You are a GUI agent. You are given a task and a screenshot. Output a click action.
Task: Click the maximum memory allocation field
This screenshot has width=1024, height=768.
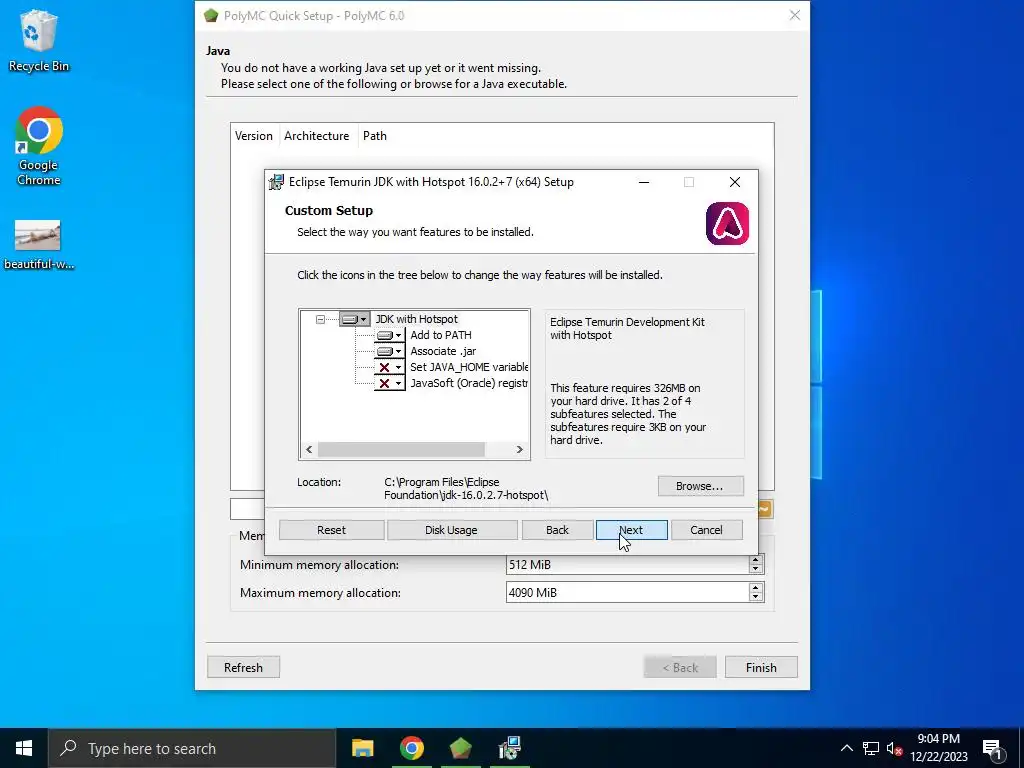(627, 593)
